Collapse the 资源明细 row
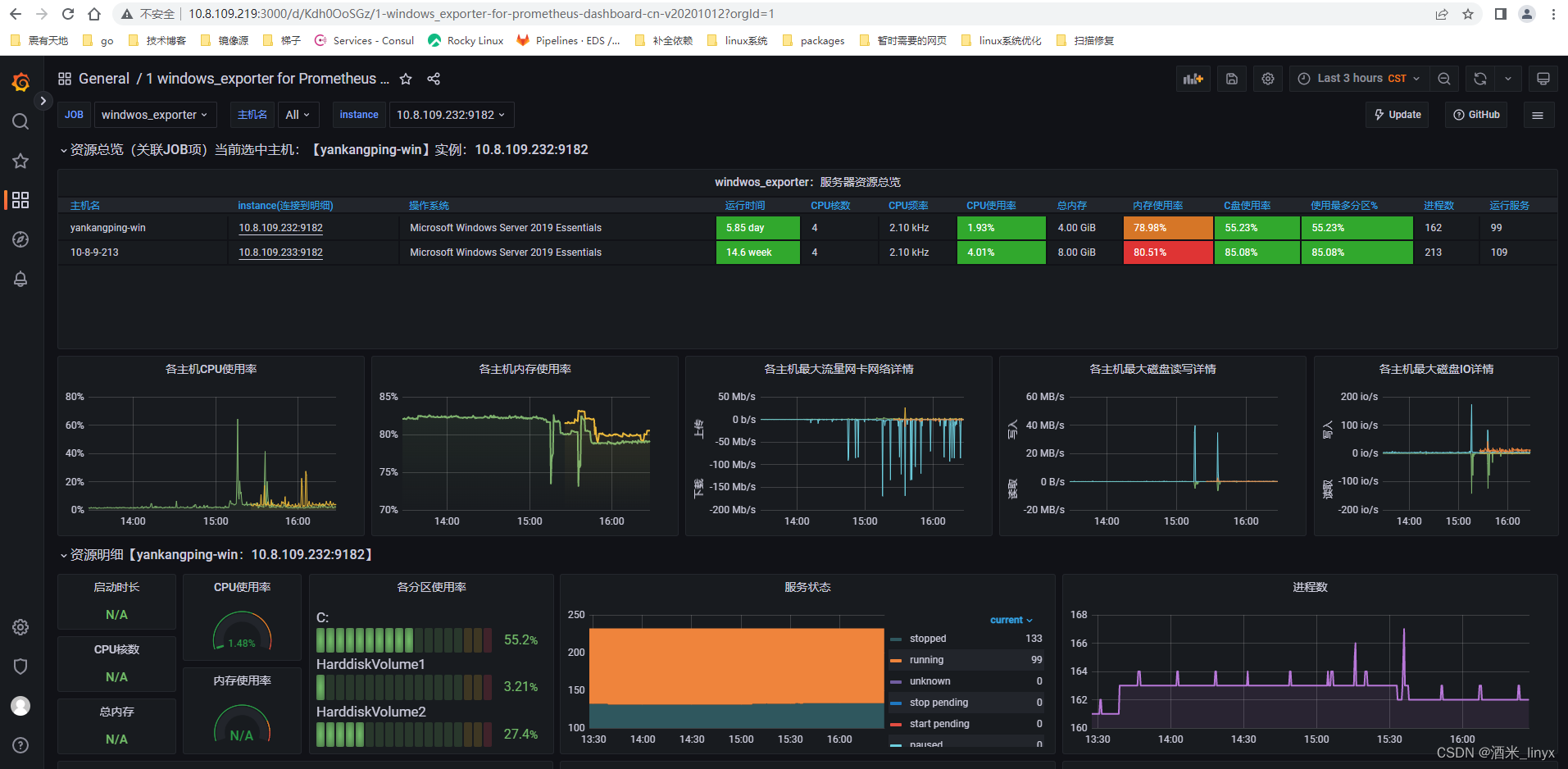This screenshot has width=1568, height=769. (x=63, y=555)
